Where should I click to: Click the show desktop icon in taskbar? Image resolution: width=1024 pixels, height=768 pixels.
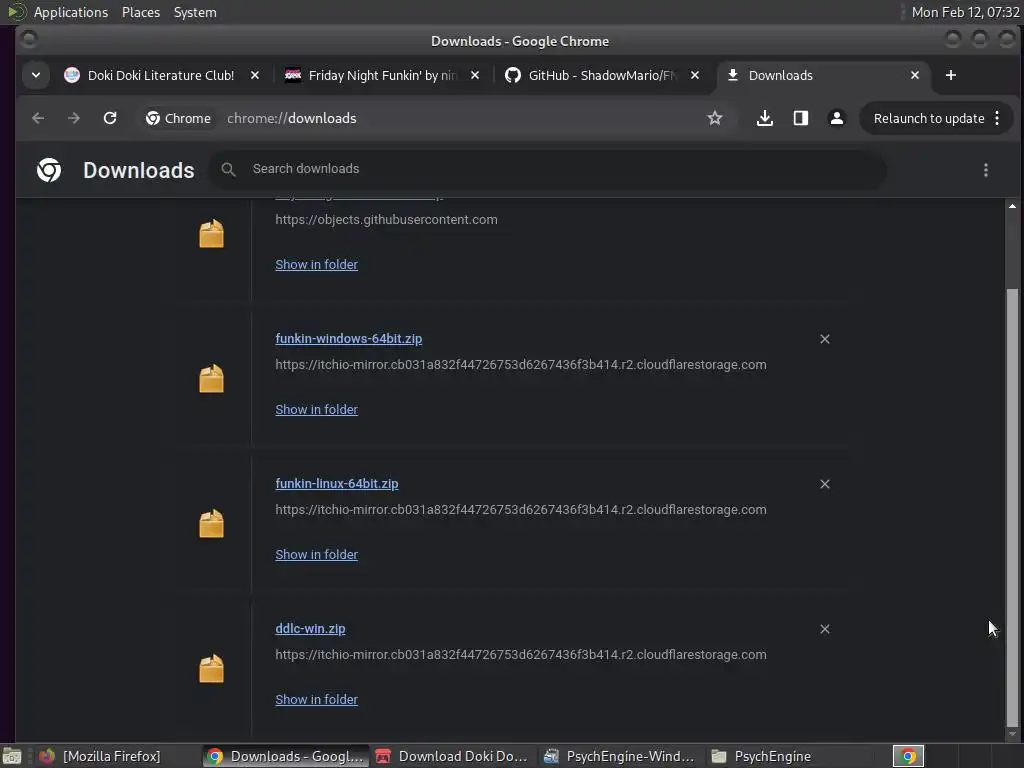click(12, 756)
